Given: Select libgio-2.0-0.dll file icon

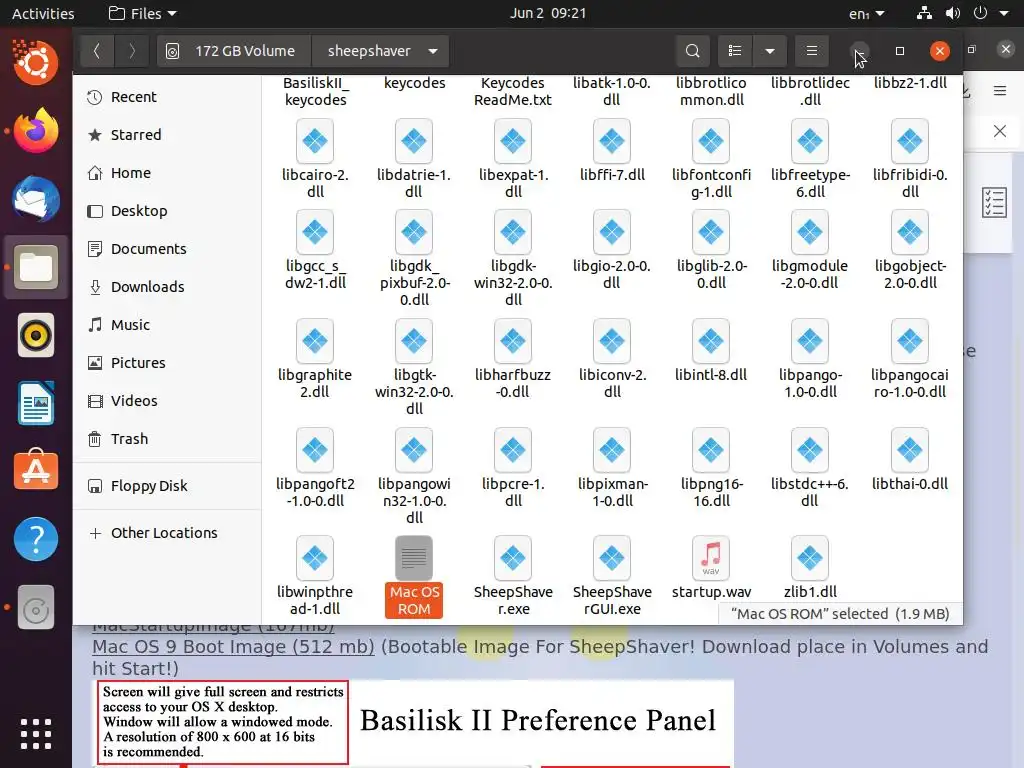Looking at the screenshot, I should (612, 232).
